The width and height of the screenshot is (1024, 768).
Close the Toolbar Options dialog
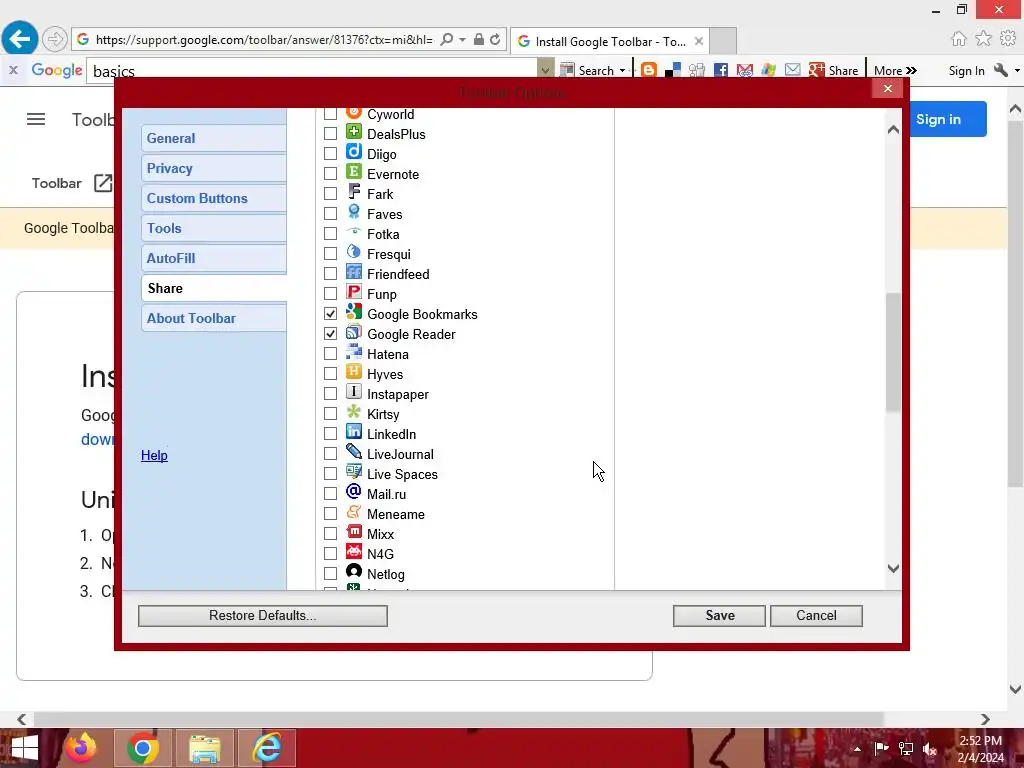coord(887,89)
